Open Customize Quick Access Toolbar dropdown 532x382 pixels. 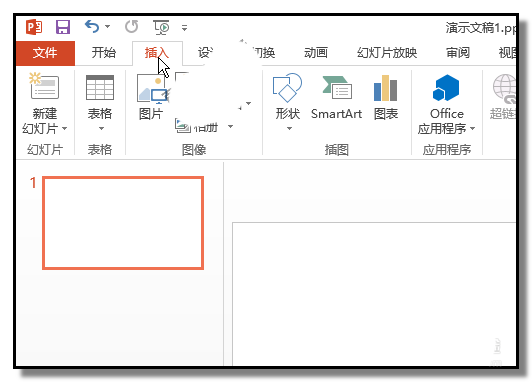pos(184,28)
